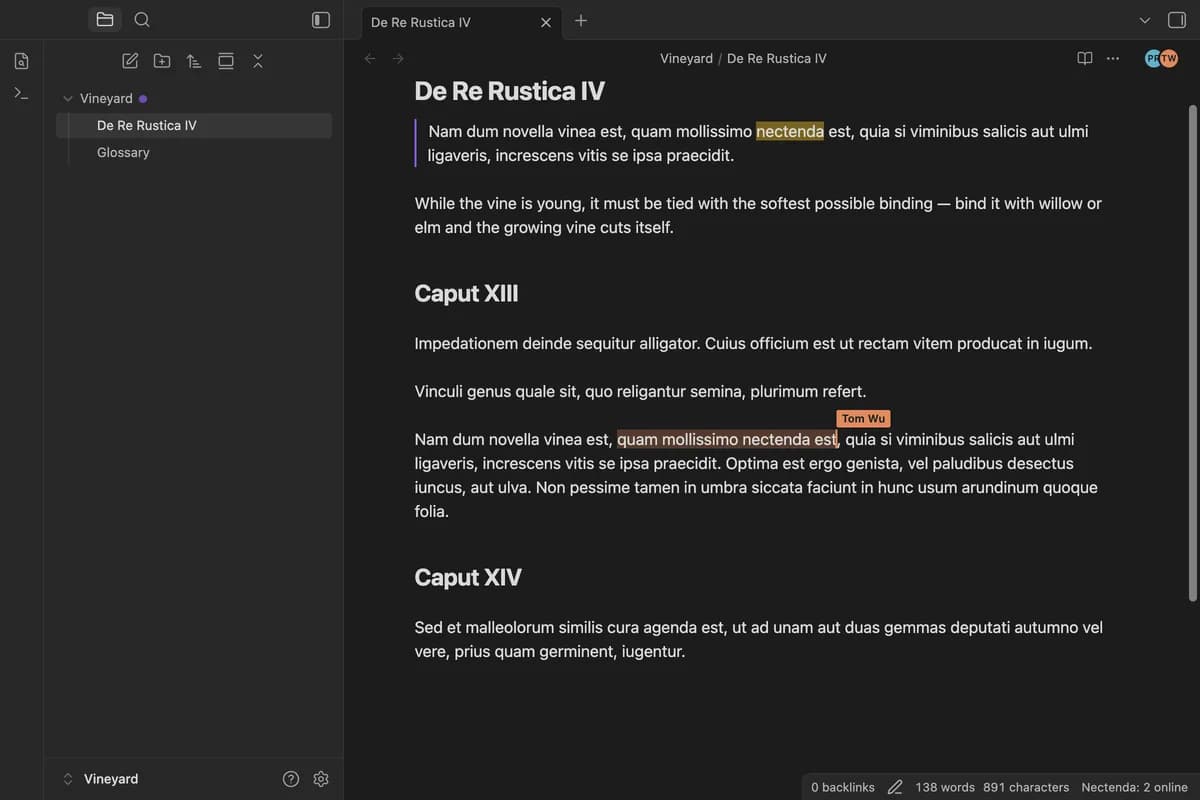This screenshot has width=1200, height=800.
Task: Click 891 characters in status bar
Action: (1026, 788)
